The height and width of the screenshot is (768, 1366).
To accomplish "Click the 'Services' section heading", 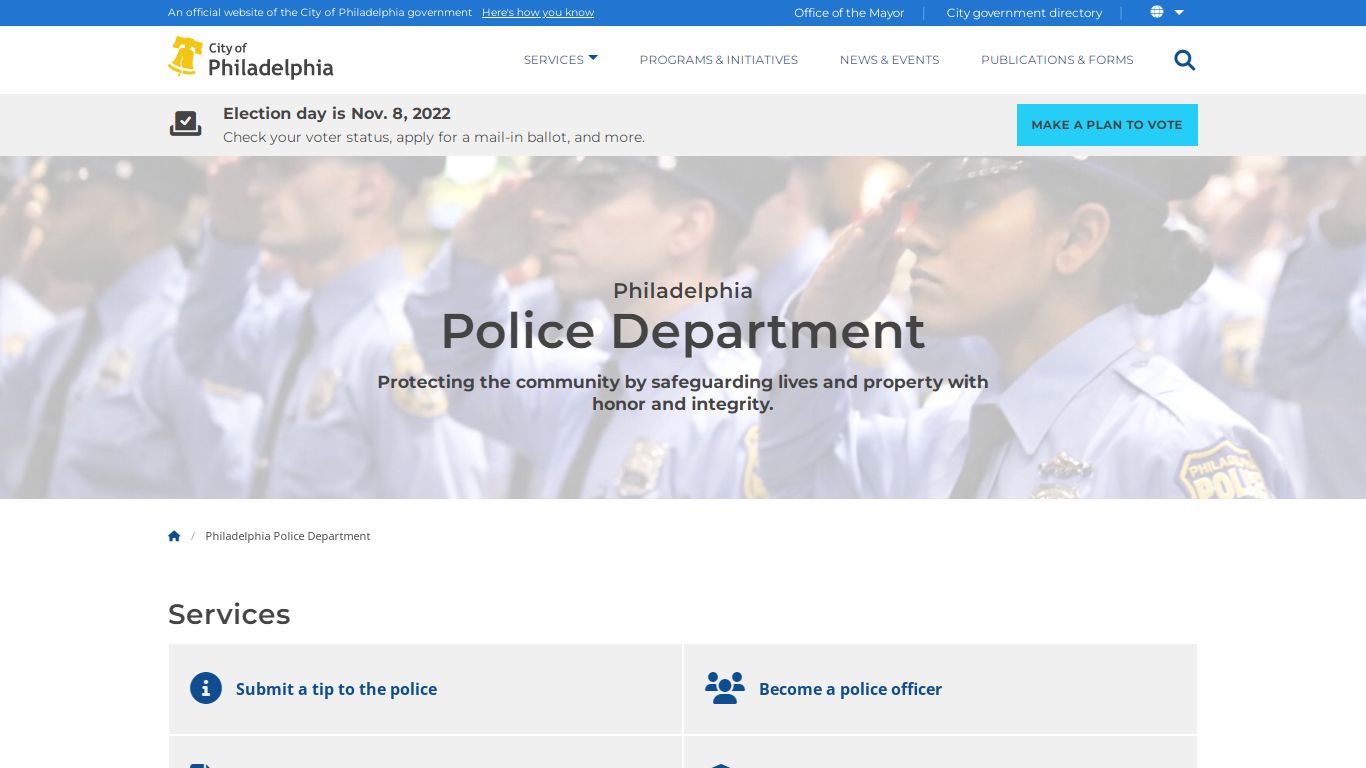I will click(x=229, y=614).
